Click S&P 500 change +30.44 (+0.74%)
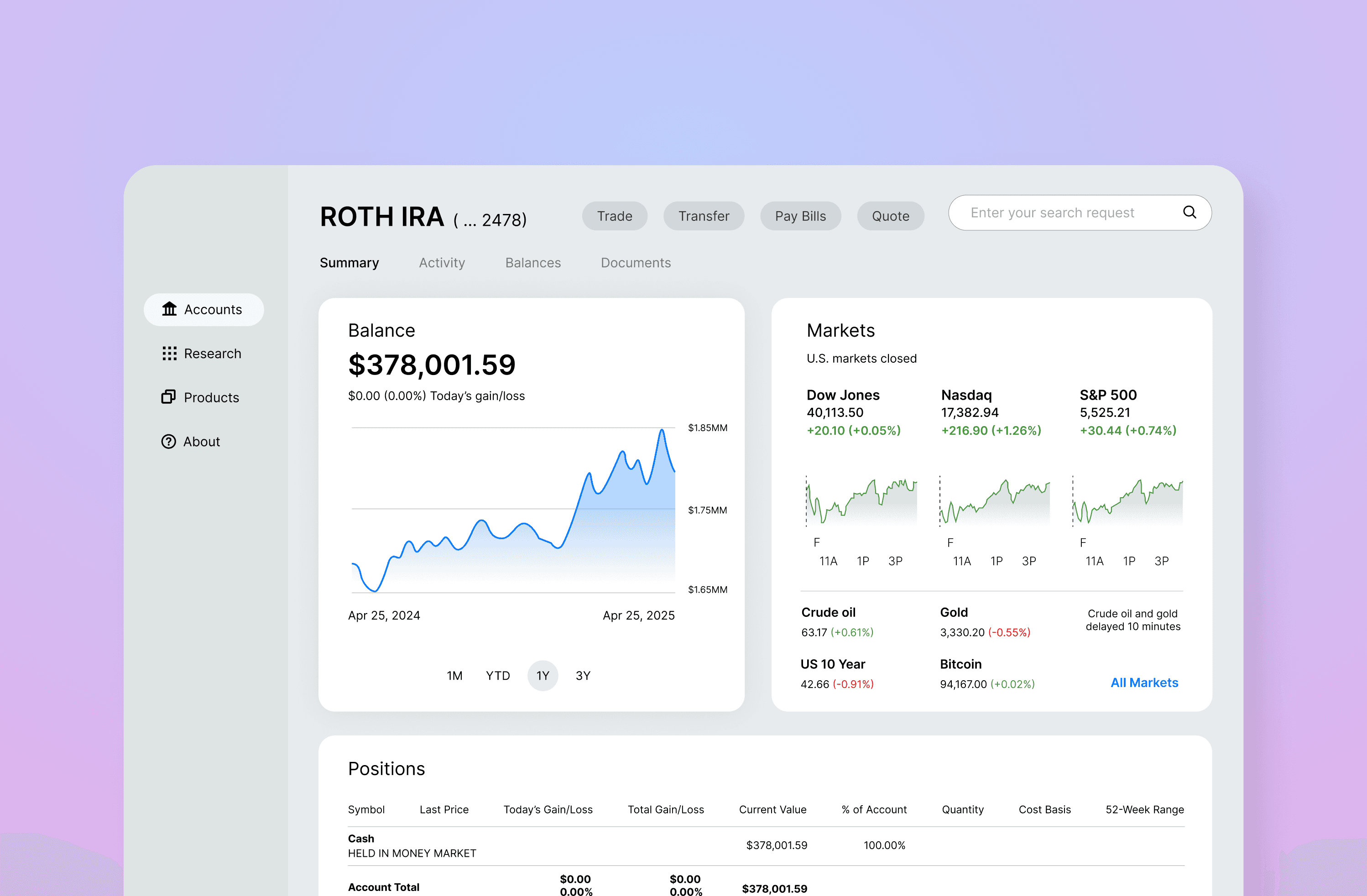 [1128, 430]
